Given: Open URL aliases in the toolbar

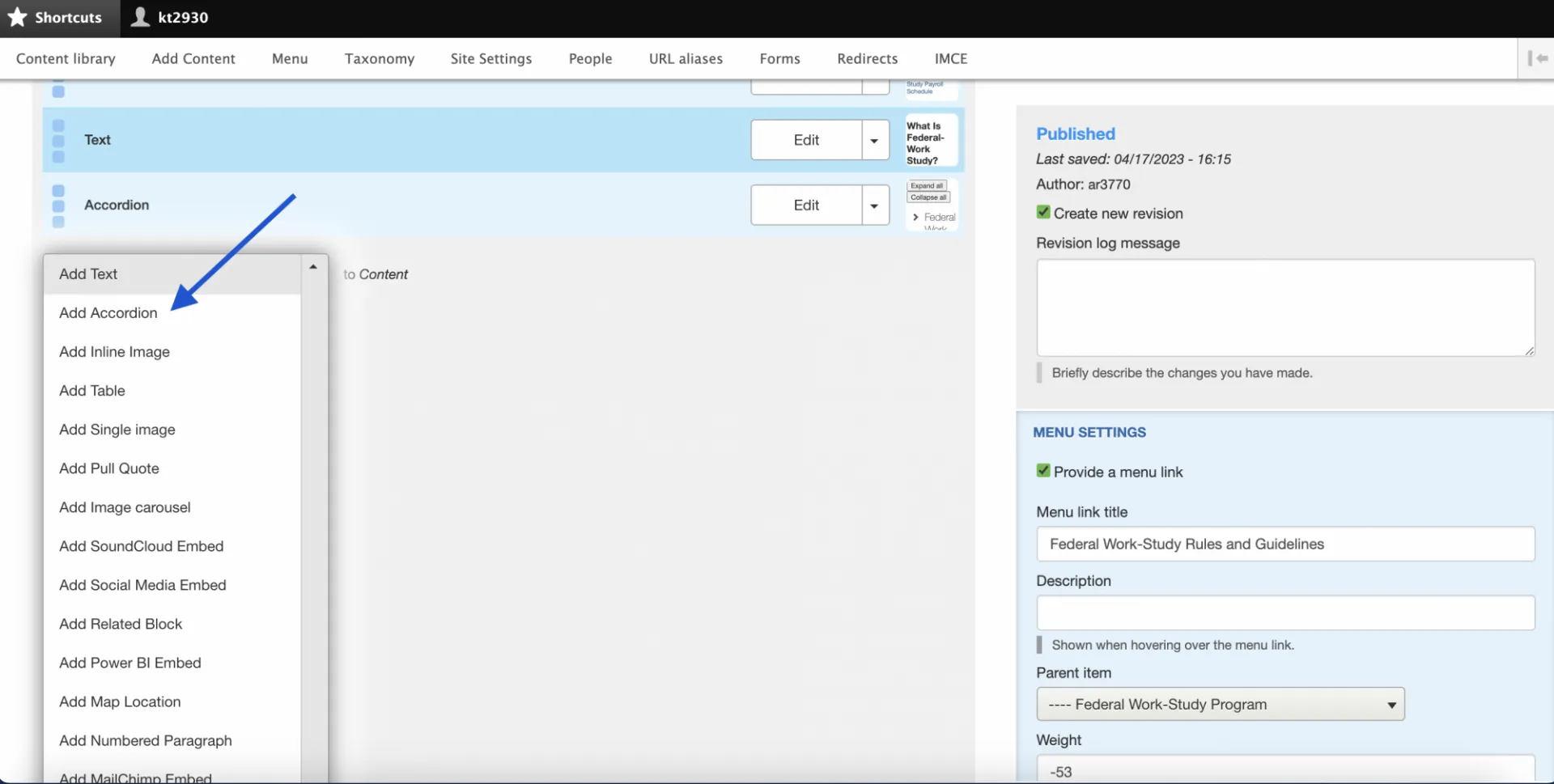Looking at the screenshot, I should coord(686,58).
